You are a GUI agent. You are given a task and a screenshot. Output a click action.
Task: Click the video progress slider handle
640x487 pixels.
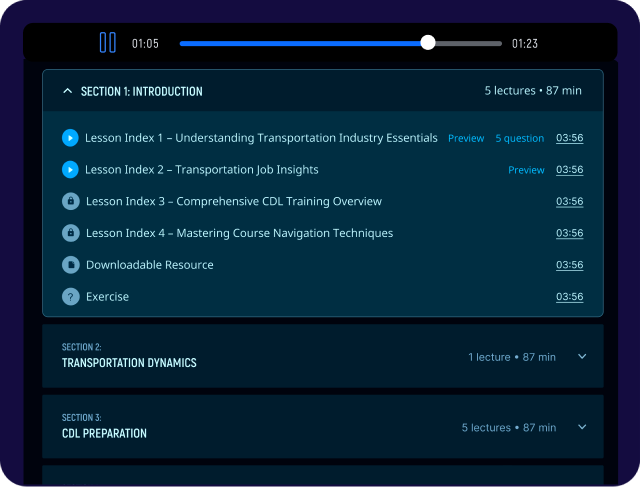coord(428,43)
